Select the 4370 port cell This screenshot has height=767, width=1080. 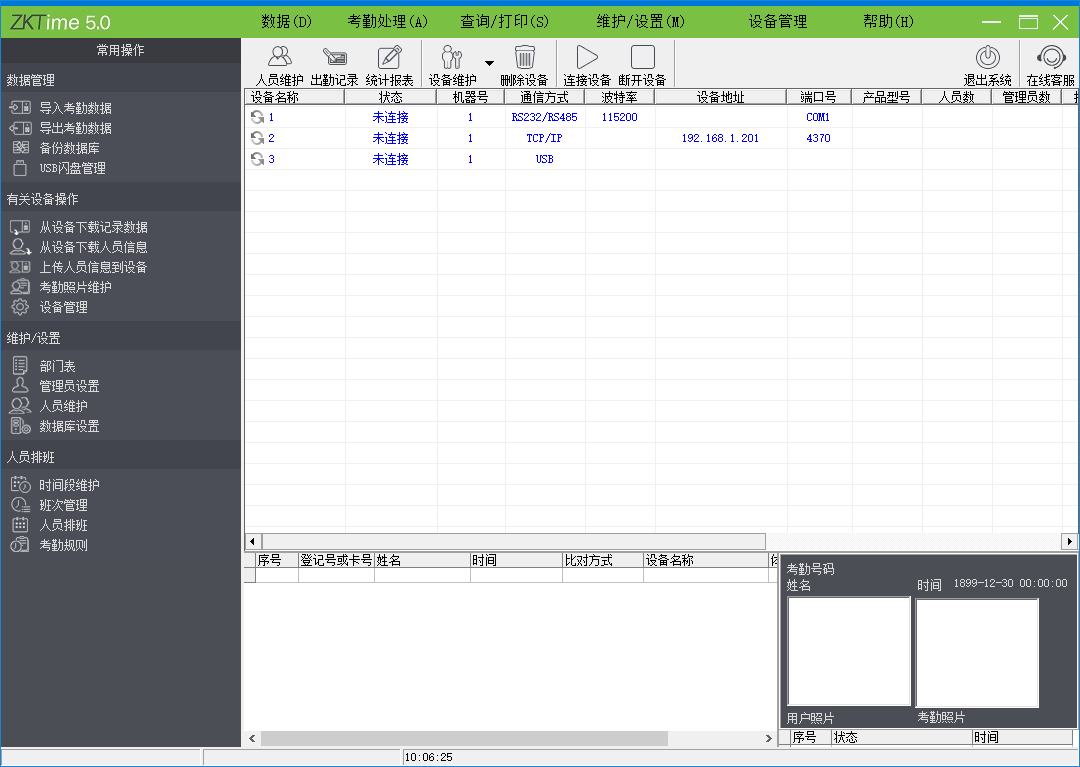[818, 138]
